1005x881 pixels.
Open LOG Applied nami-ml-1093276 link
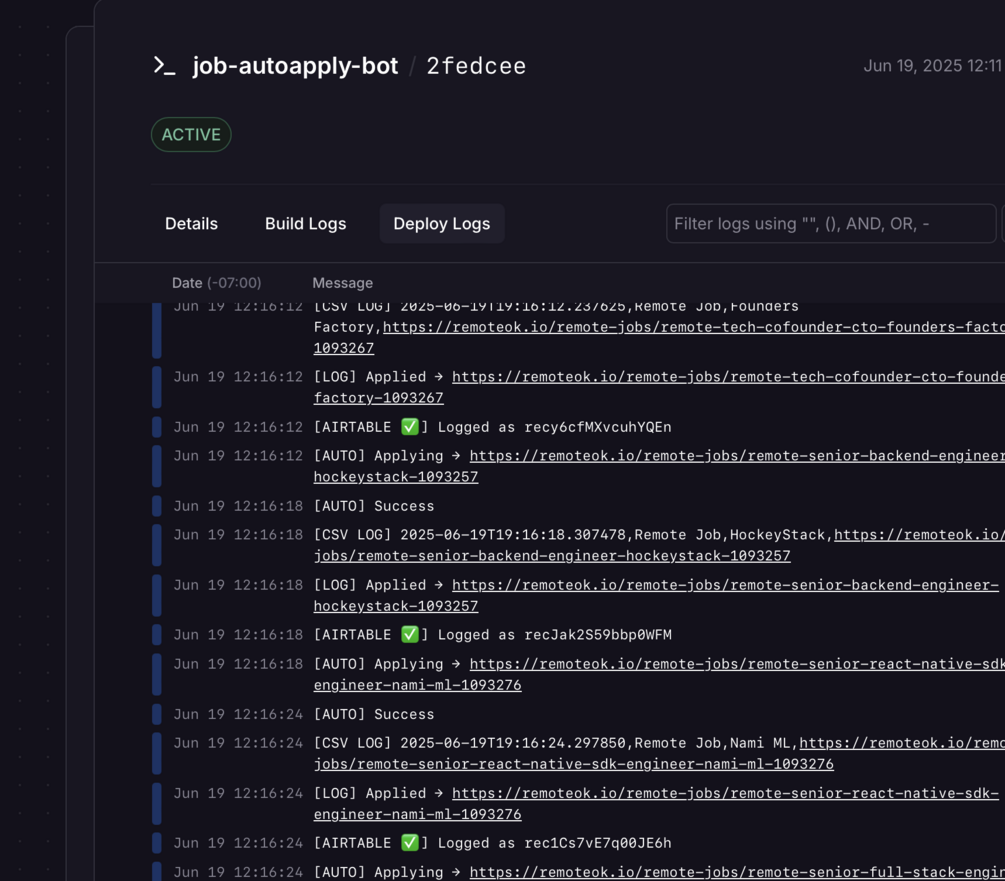725,793
